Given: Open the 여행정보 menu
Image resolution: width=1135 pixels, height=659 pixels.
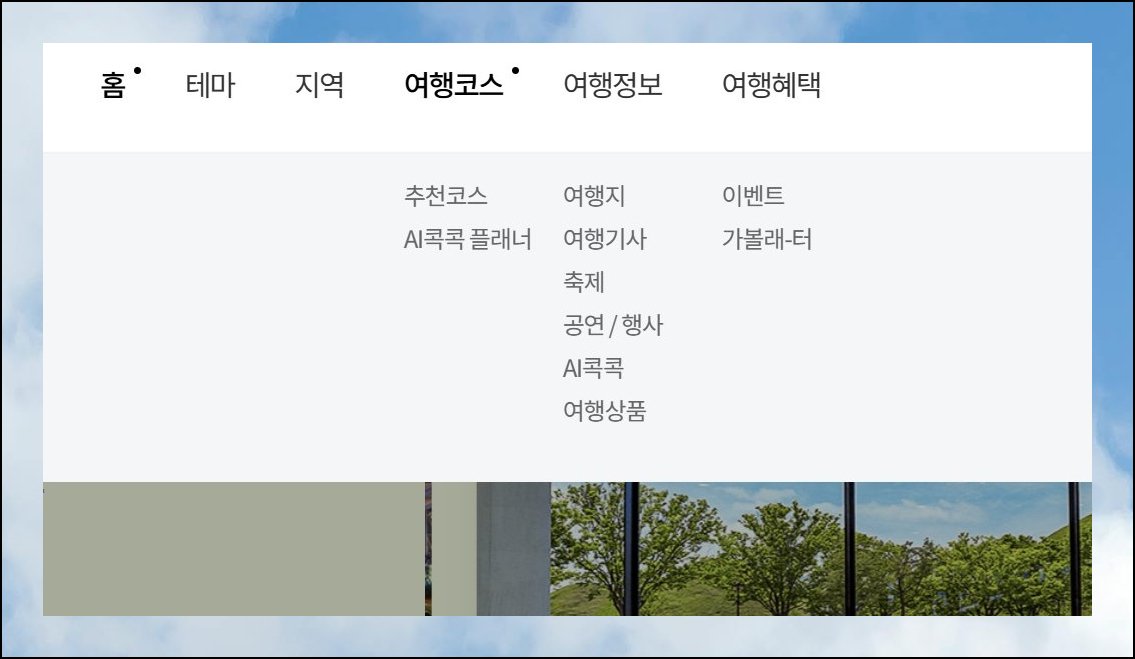Looking at the screenshot, I should coord(612,85).
